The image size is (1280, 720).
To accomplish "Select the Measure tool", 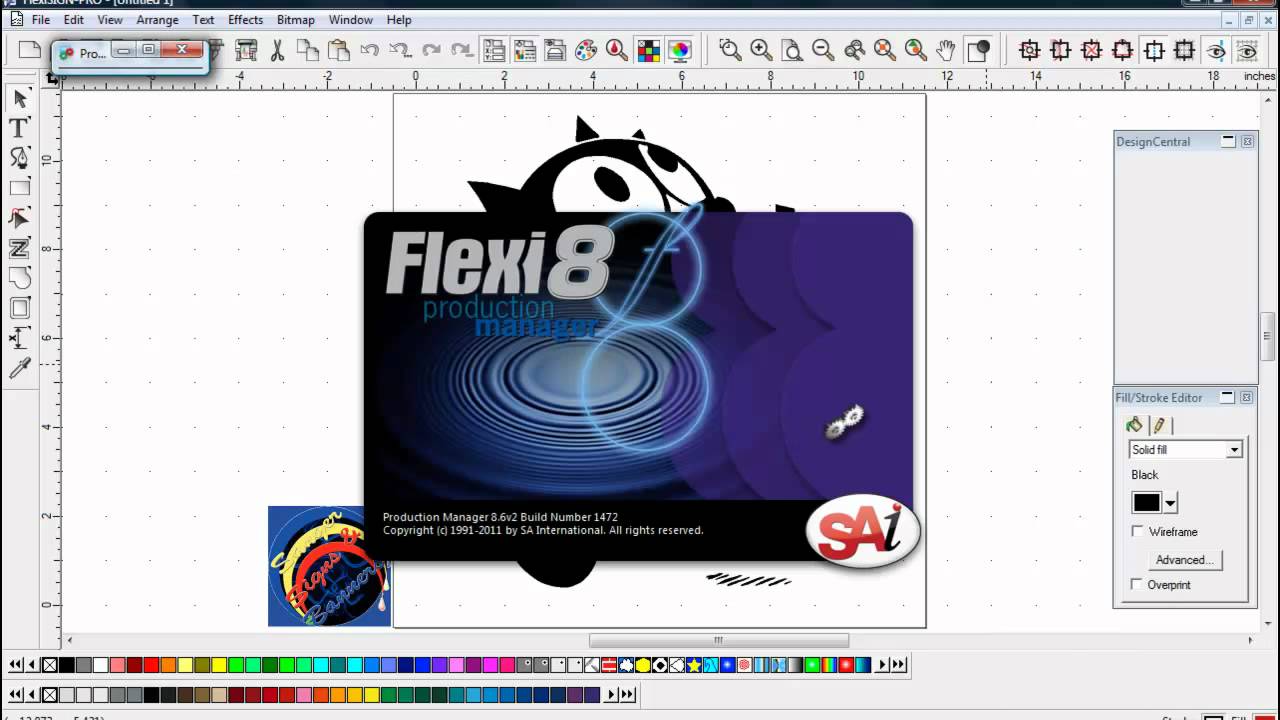I will [20, 338].
